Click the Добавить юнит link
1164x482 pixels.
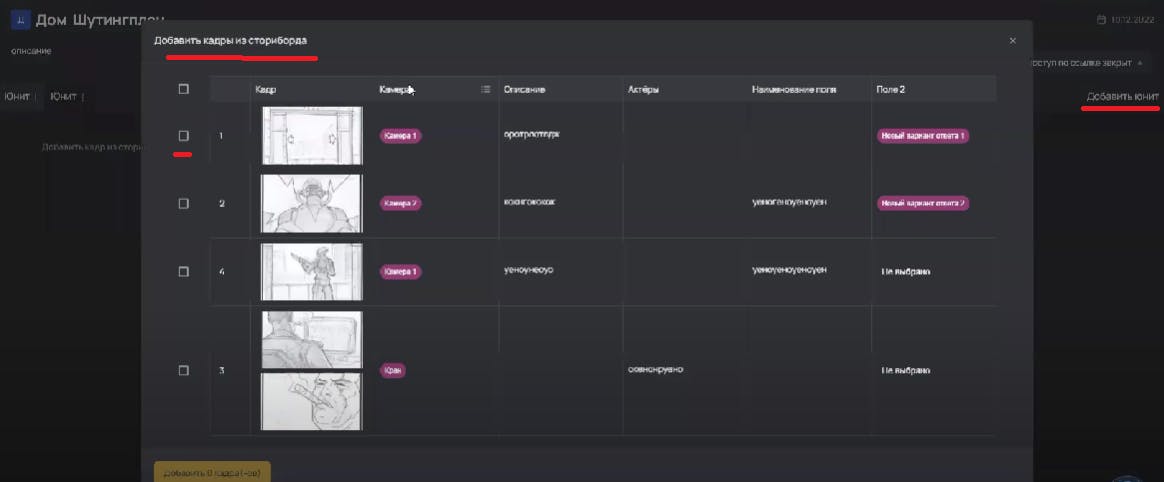coord(1122,97)
